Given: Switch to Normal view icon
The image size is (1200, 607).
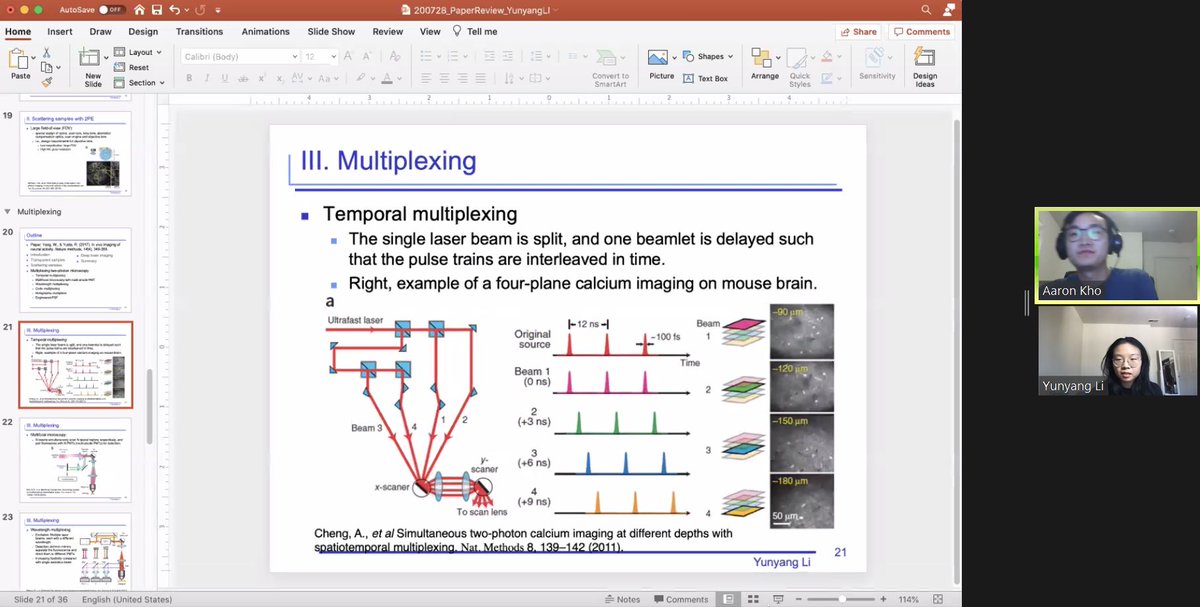Looking at the screenshot, I should click(x=727, y=599).
